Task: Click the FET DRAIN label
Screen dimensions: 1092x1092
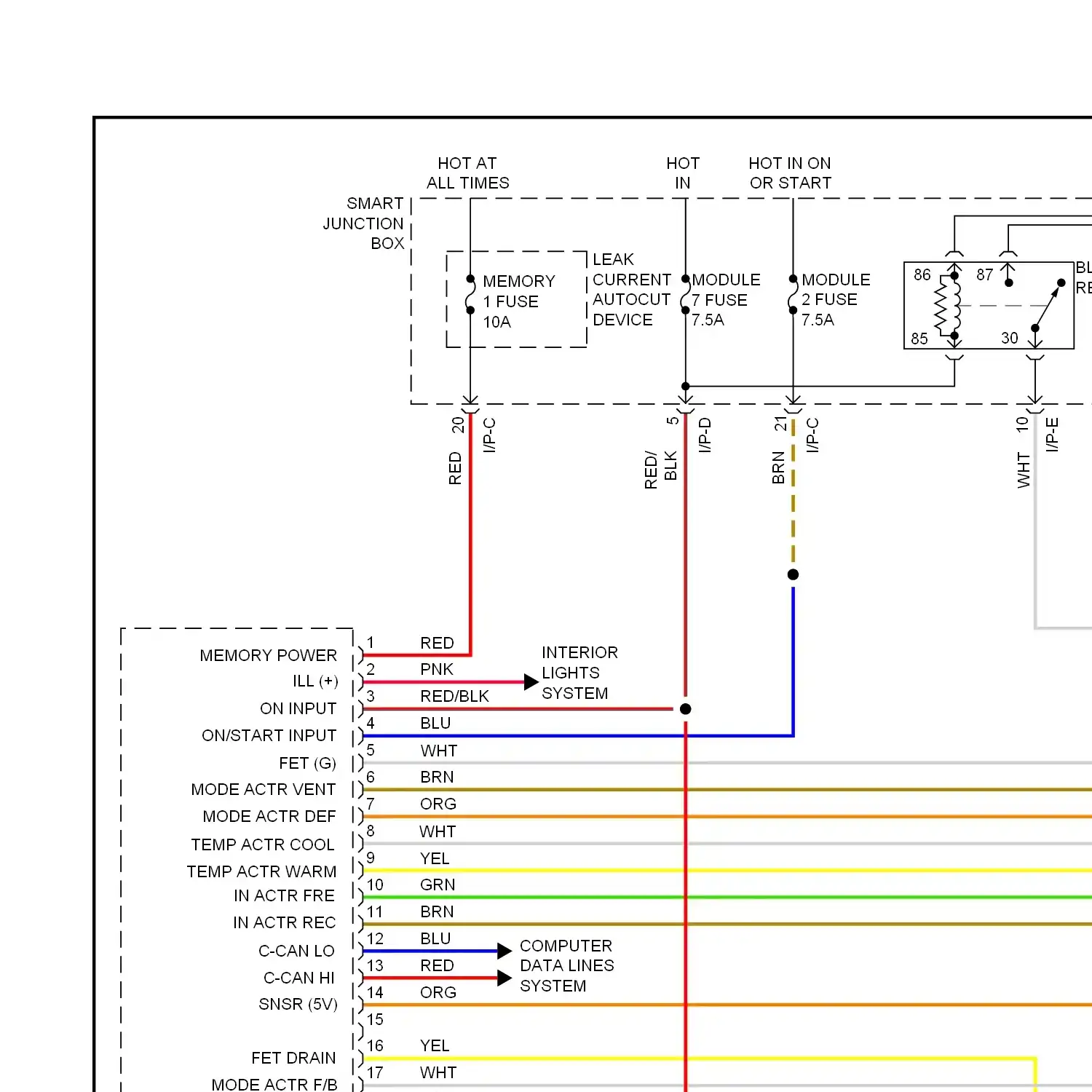Action: point(294,1058)
